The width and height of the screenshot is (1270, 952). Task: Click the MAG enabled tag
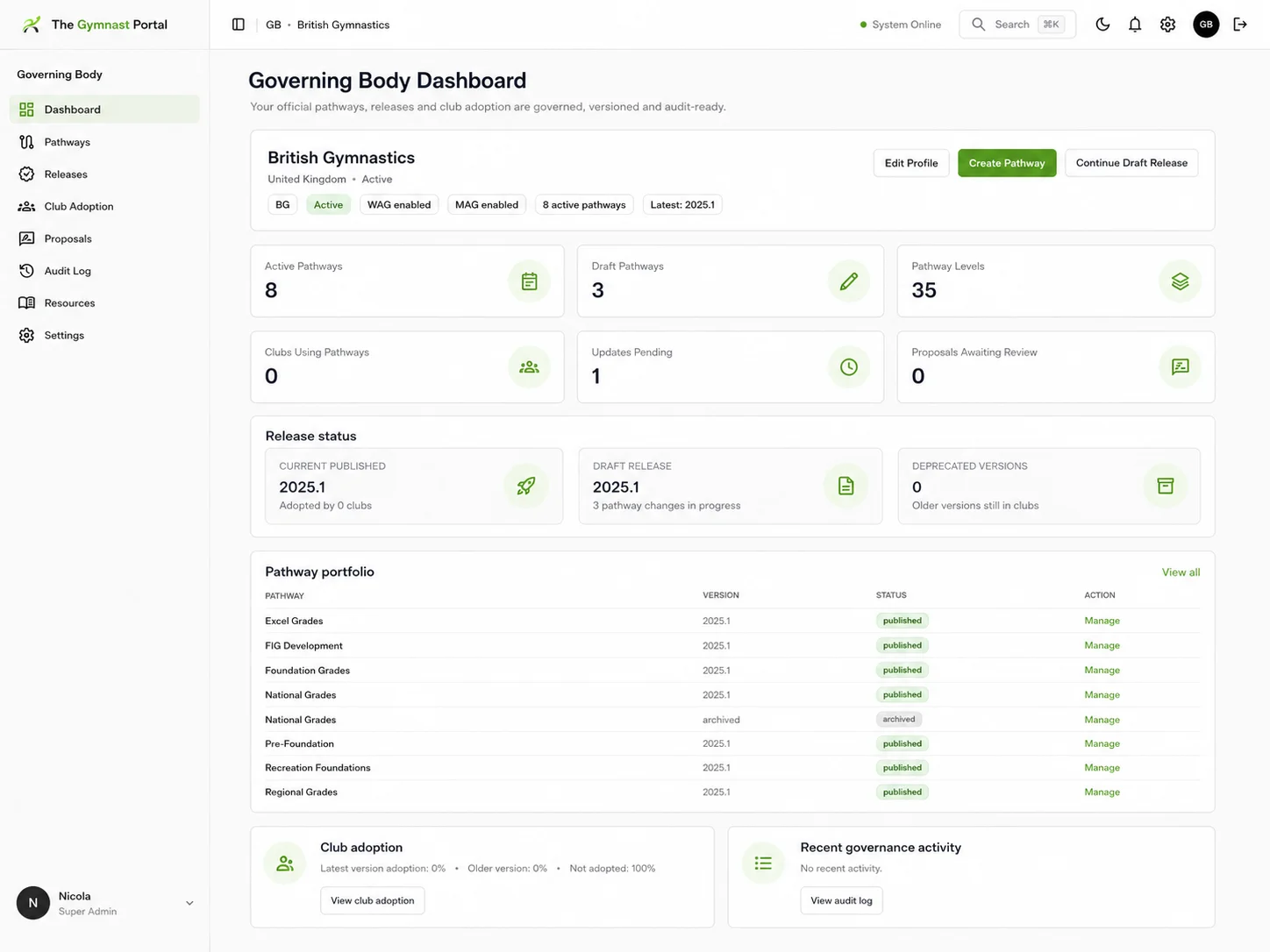coord(487,205)
